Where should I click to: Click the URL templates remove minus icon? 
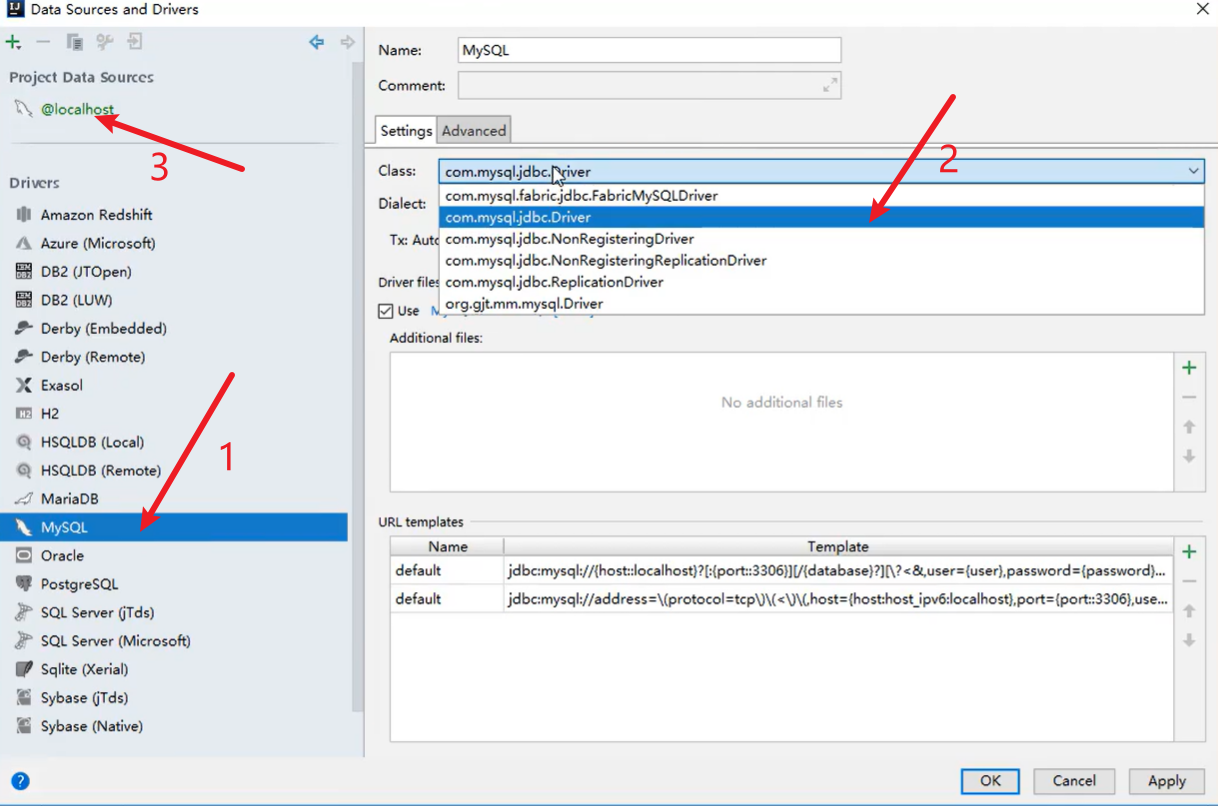click(x=1189, y=581)
